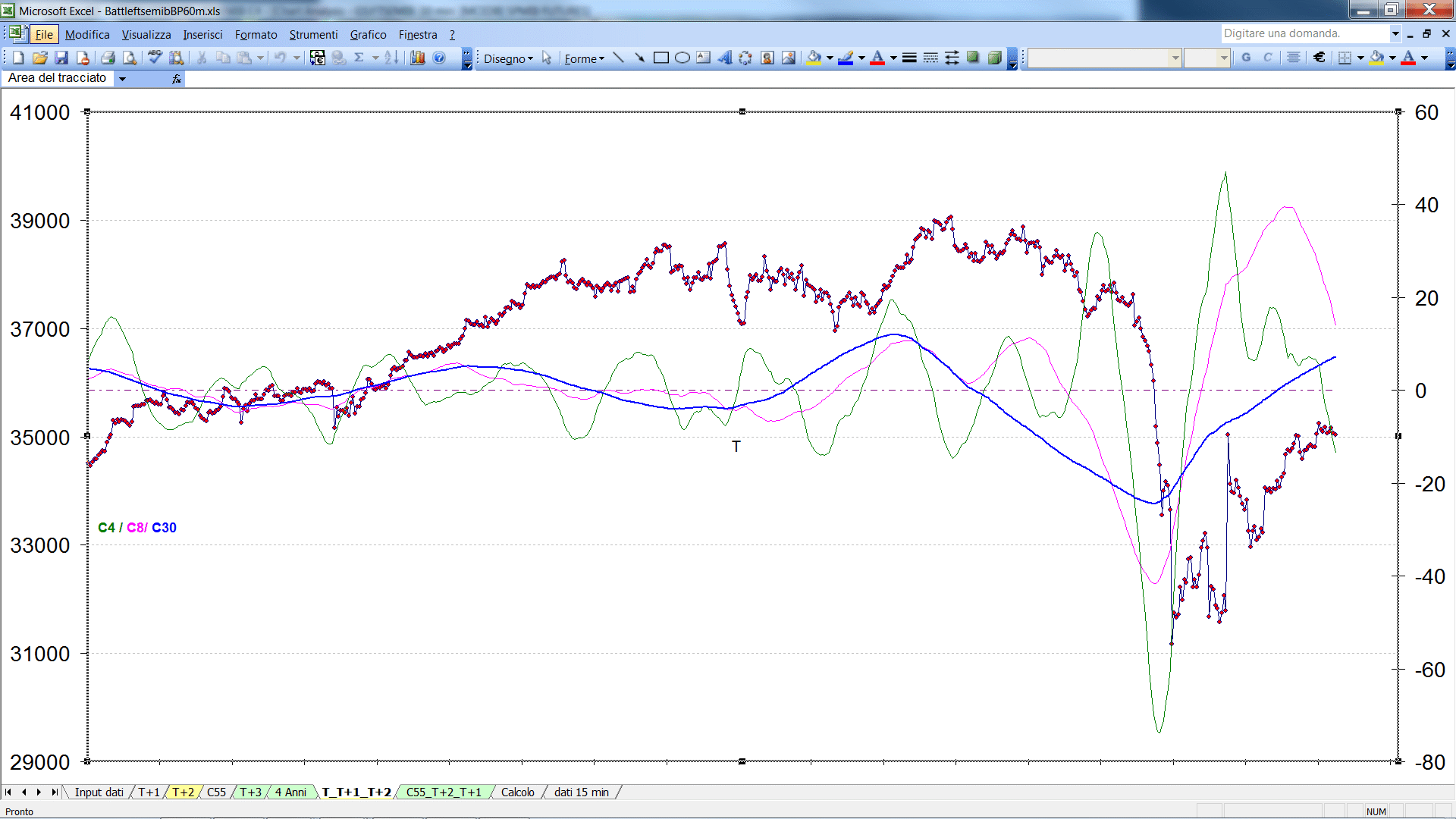Click the Euro conversion icon
This screenshot has height=819, width=1456.
pyautogui.click(x=318, y=58)
